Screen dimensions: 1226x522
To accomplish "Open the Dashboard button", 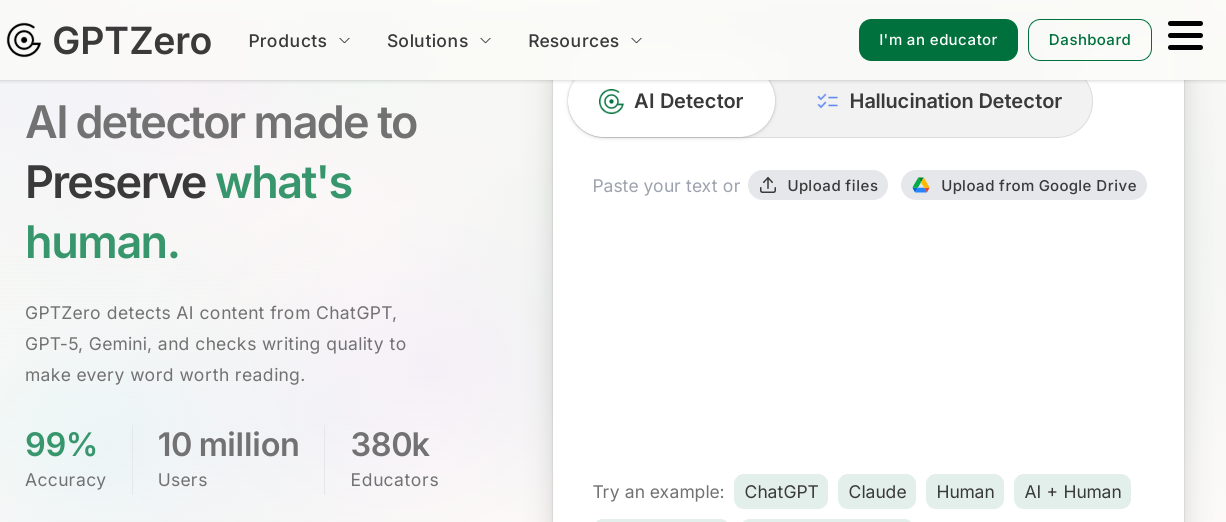I will pyautogui.click(x=1089, y=40).
